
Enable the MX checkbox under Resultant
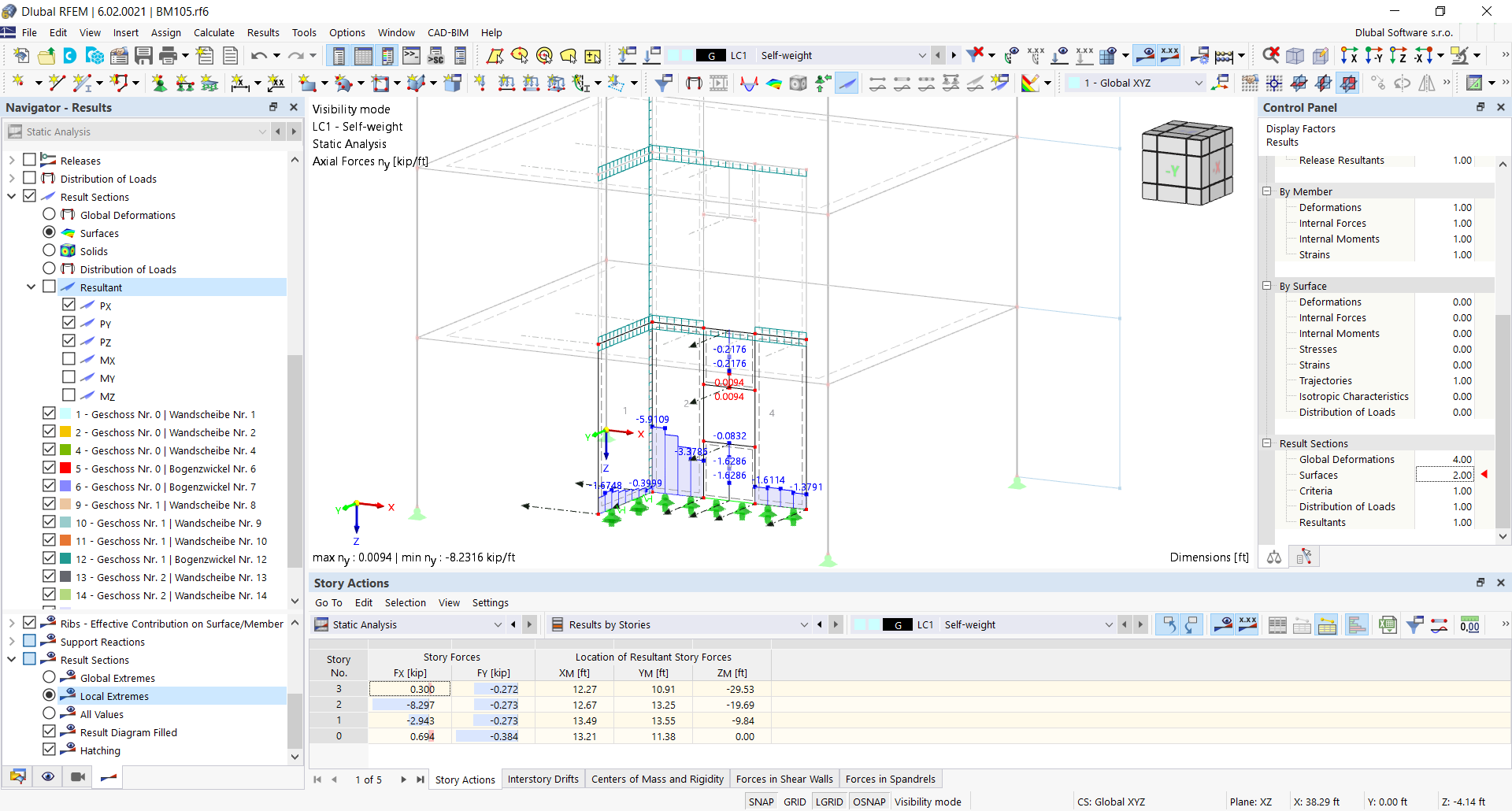coord(68,359)
